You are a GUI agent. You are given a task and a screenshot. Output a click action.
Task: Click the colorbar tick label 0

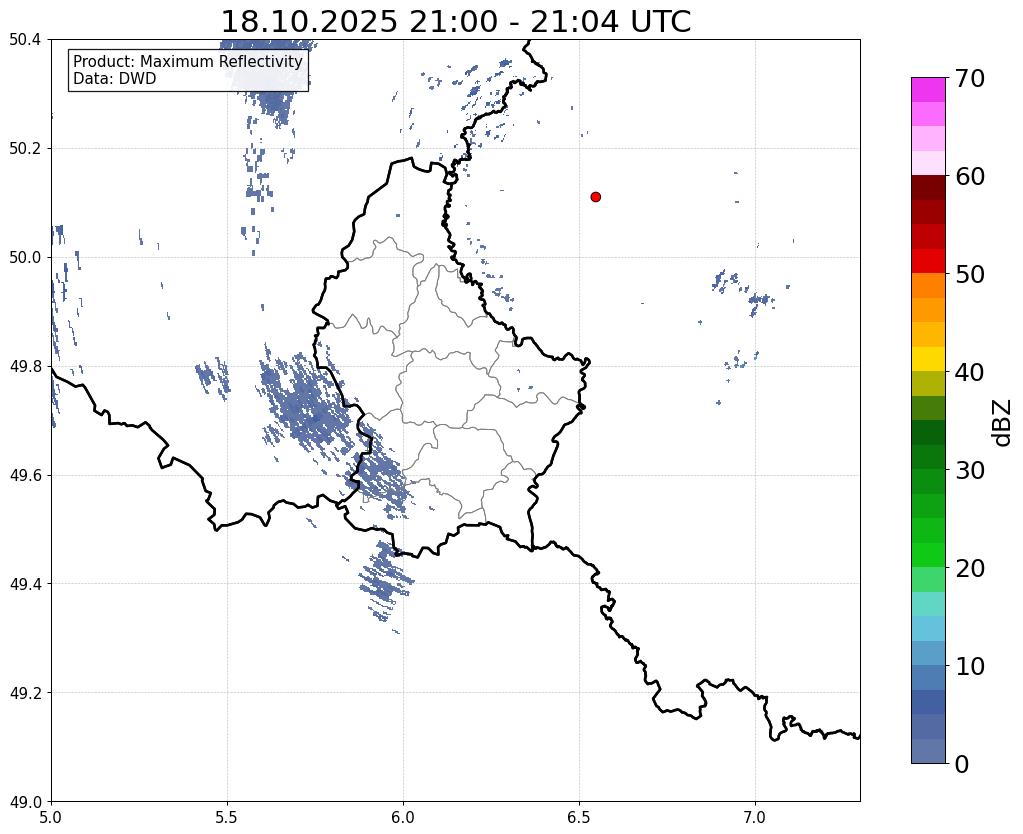point(962,764)
